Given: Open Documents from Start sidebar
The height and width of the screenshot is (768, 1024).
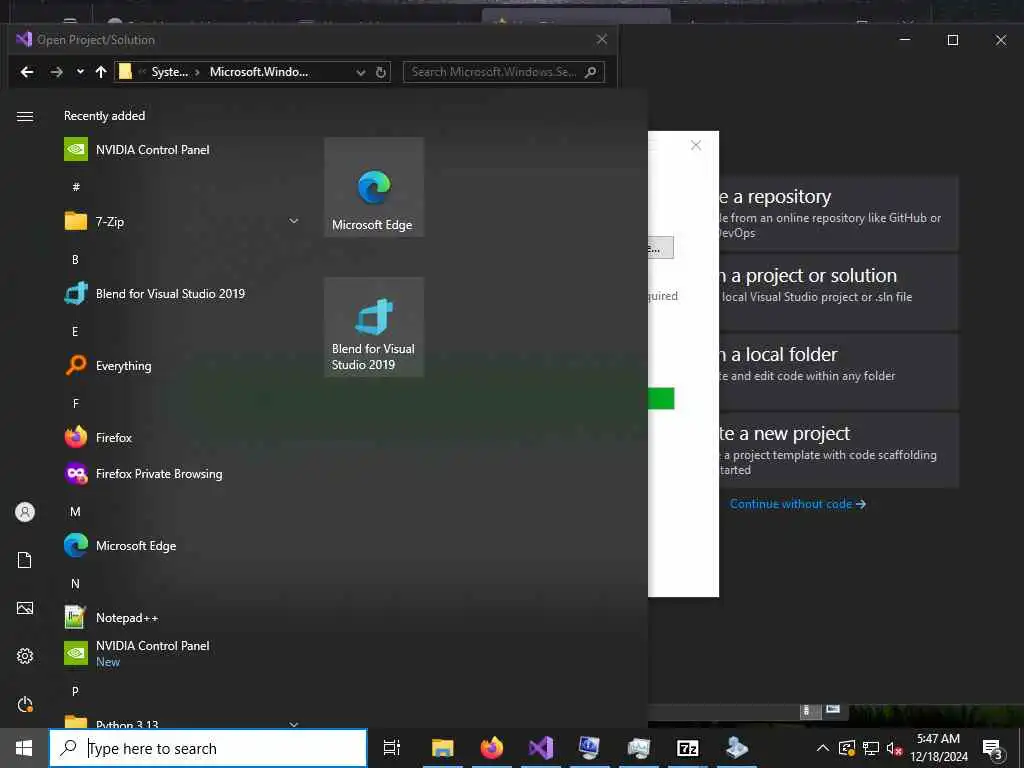Looking at the screenshot, I should coord(25,560).
